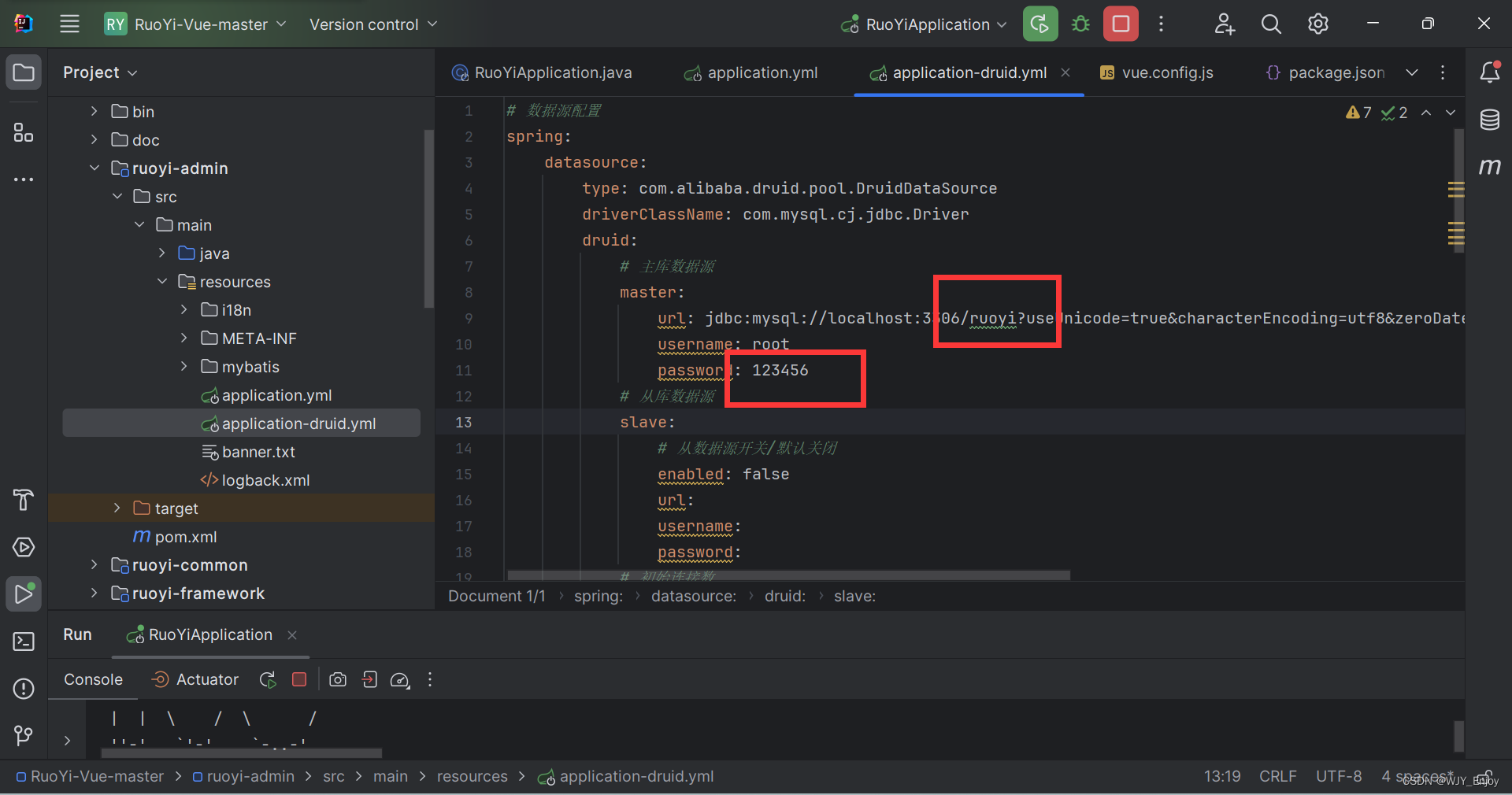The height and width of the screenshot is (795, 1512).
Task: Switch to the RuoYiApplication.java tab
Action: click(542, 72)
